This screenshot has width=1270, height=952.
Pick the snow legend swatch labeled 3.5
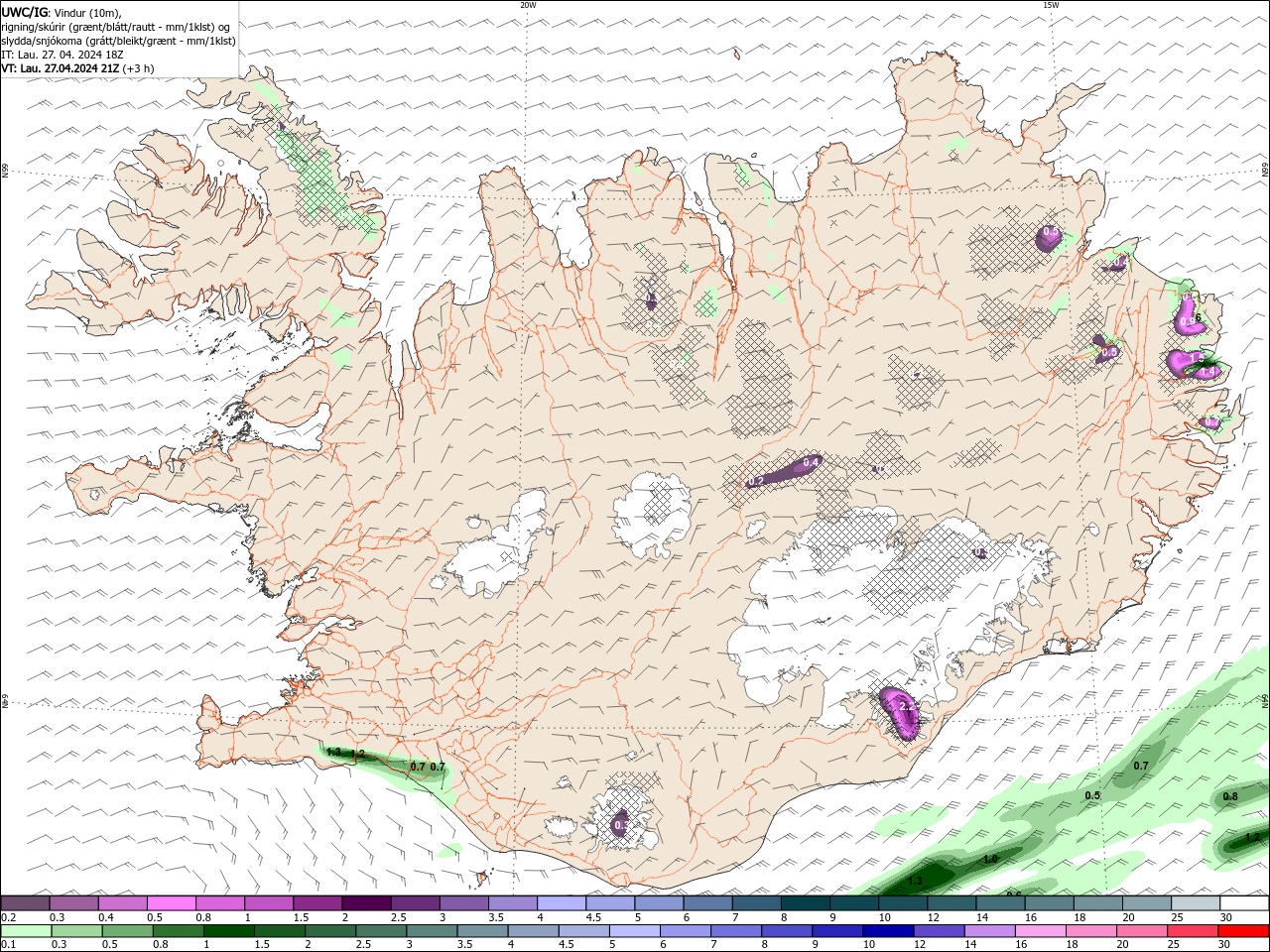pos(512,903)
